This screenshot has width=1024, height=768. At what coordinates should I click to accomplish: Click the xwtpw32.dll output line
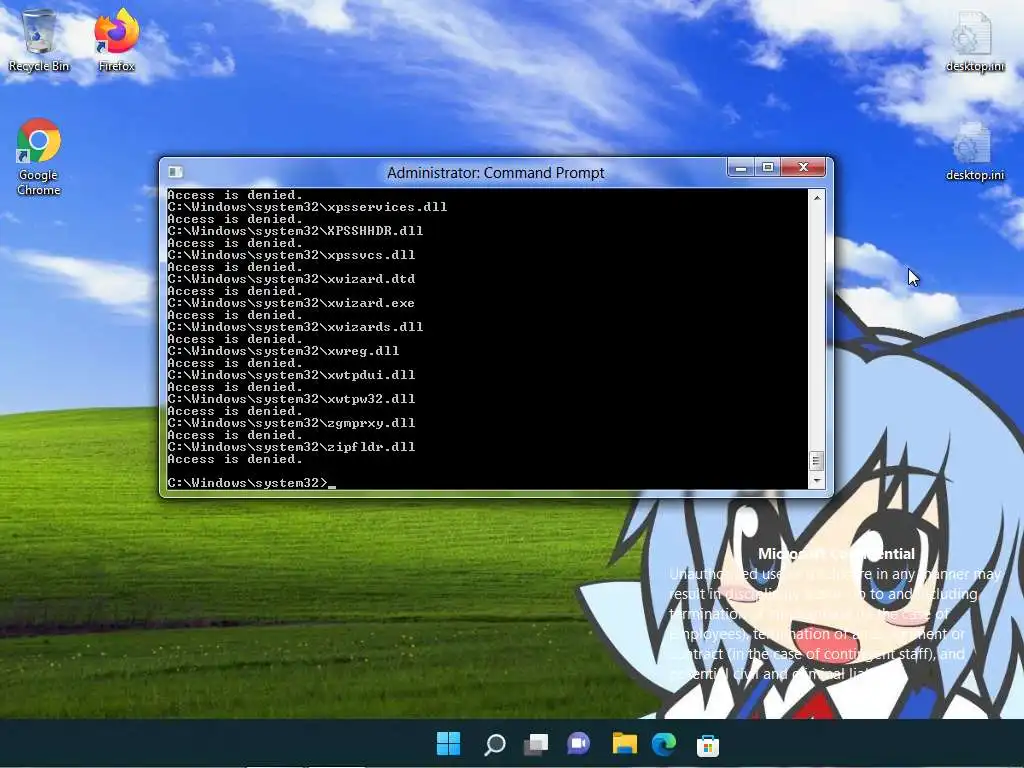tap(291, 399)
